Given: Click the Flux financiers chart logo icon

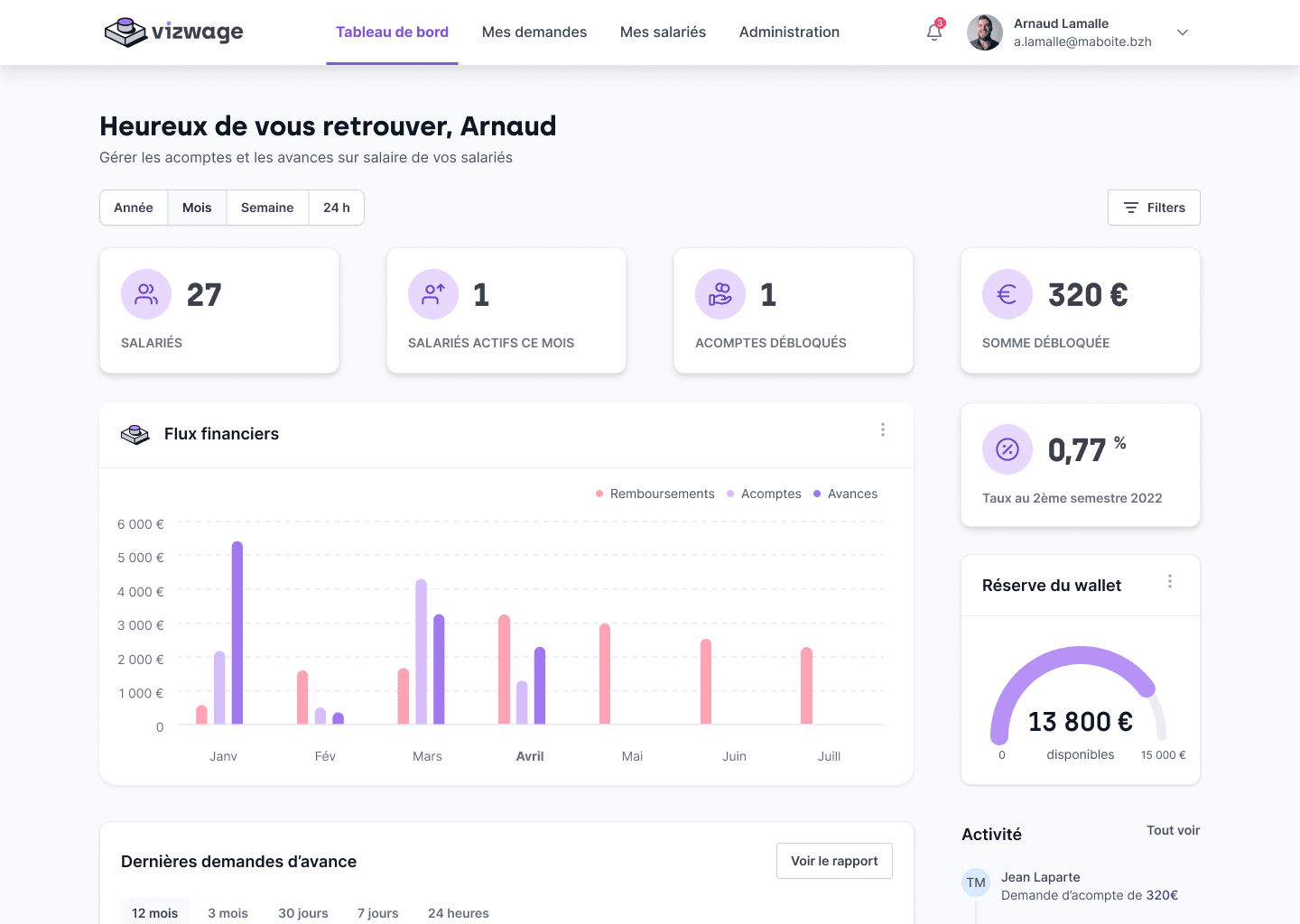Looking at the screenshot, I should (x=135, y=434).
